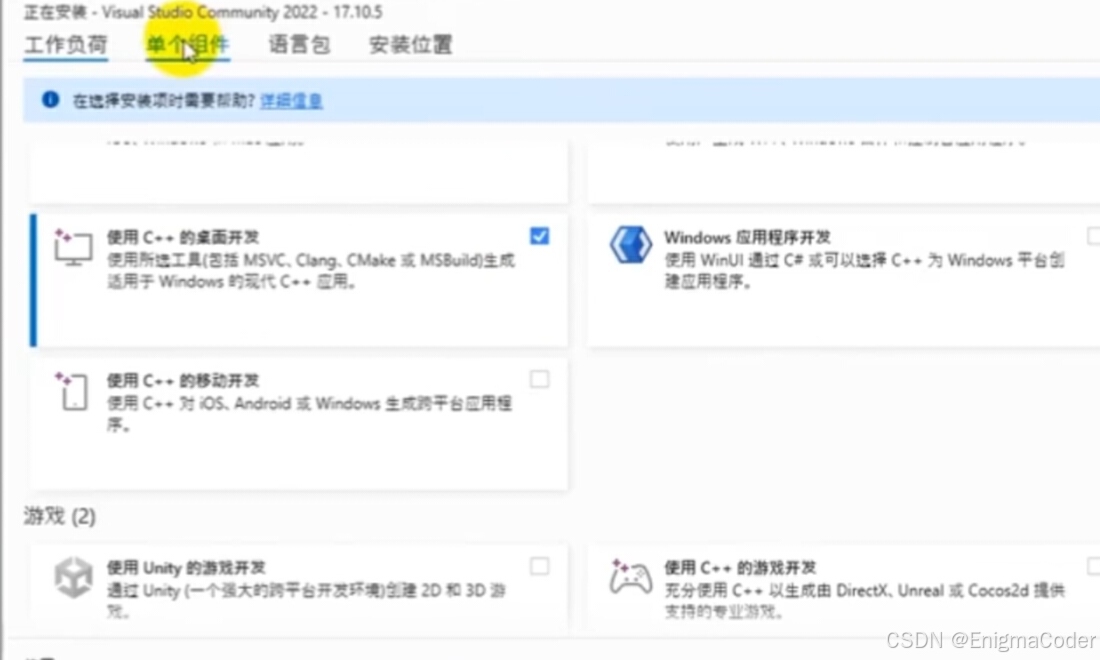Click the 游戏 (2) section heading
The image size is (1100, 660).
tap(60, 516)
